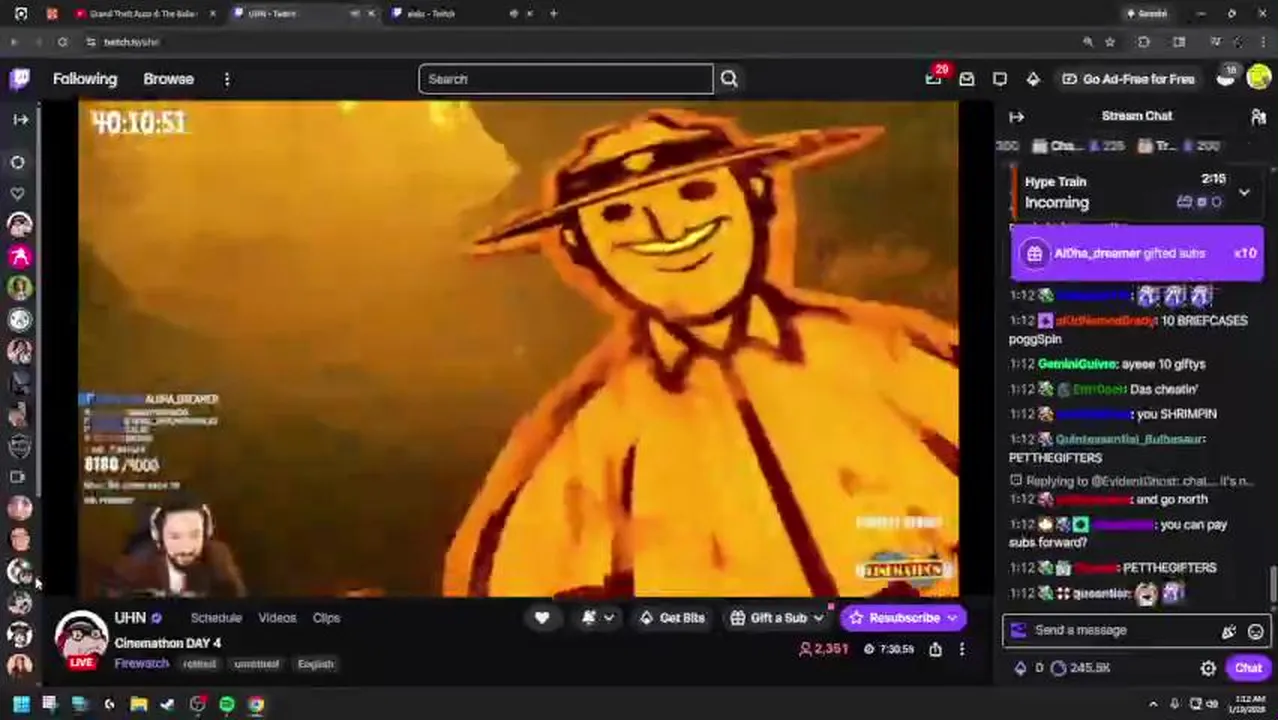
Task: Click the browser reload button
Action: click(x=62, y=42)
